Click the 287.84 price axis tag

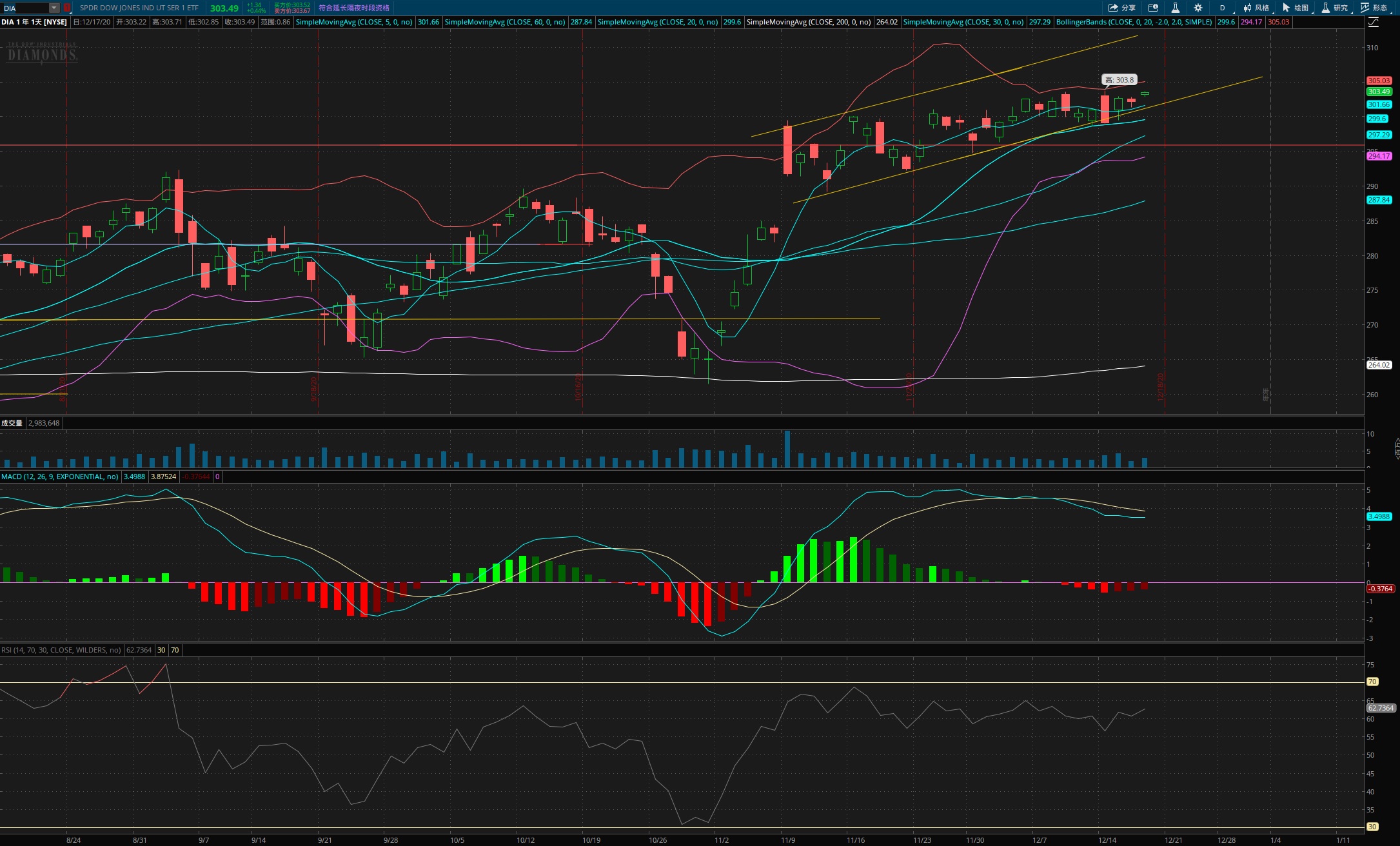(1379, 200)
